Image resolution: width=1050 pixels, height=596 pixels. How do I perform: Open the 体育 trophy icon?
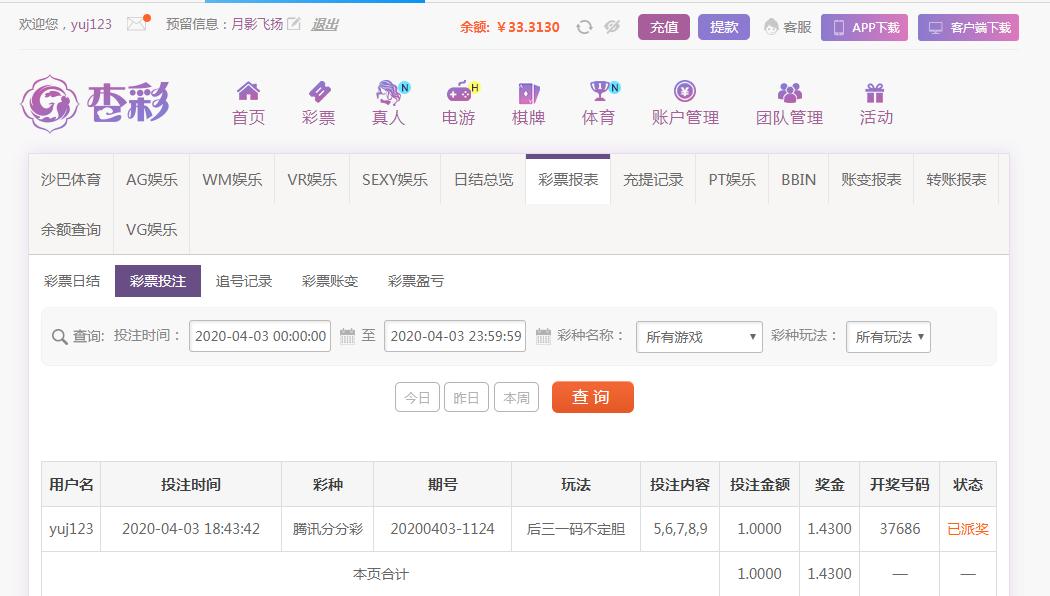pyautogui.click(x=599, y=93)
